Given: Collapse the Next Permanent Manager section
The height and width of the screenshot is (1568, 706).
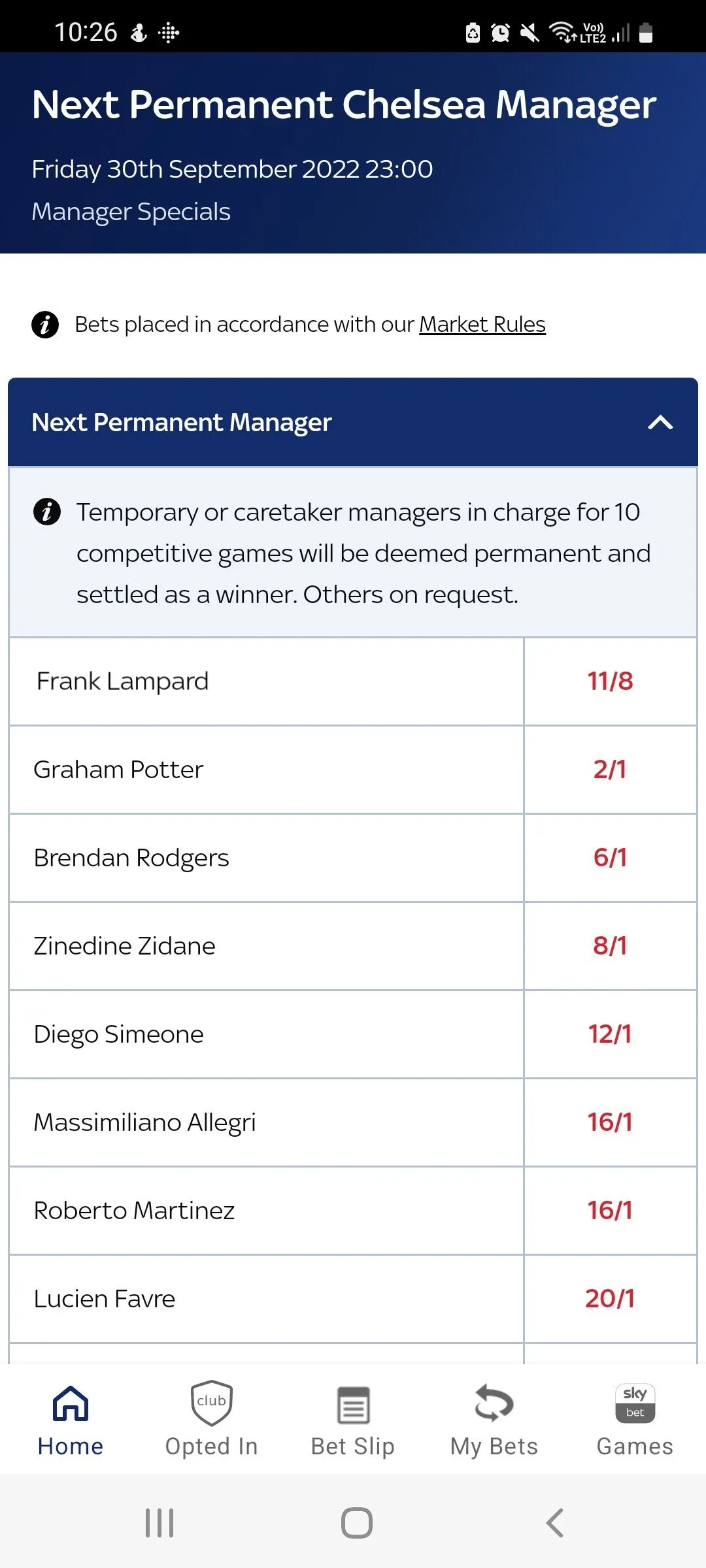Looking at the screenshot, I should 660,423.
